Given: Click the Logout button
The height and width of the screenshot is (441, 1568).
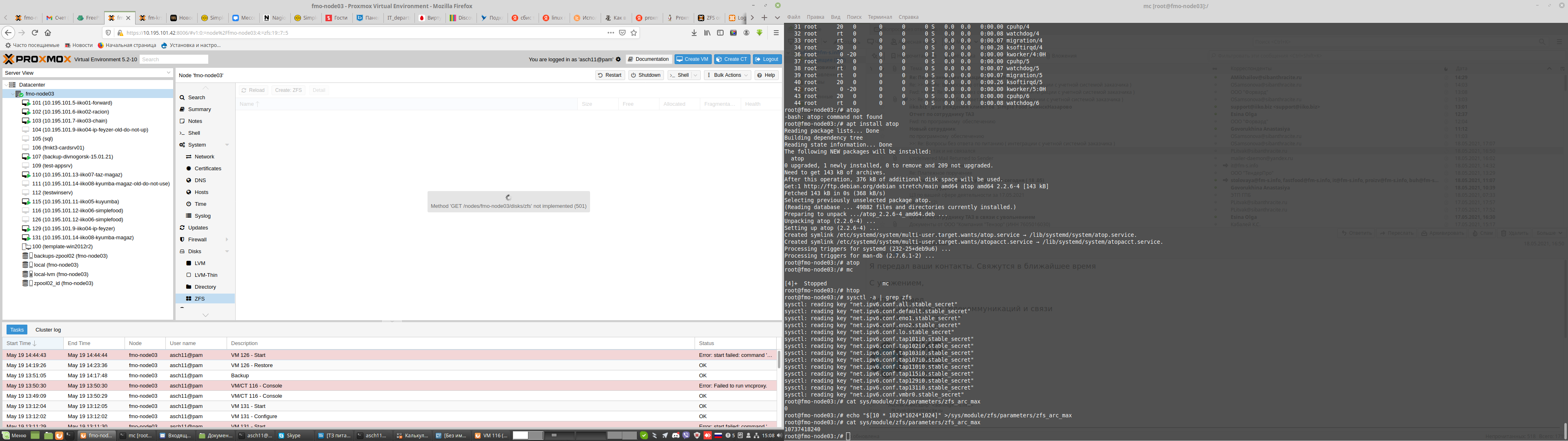Looking at the screenshot, I should tap(767, 59).
